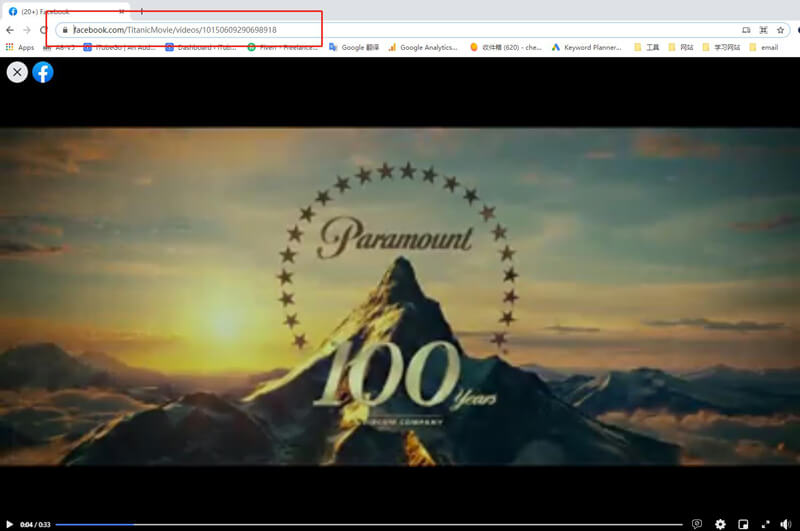This screenshot has width=800, height=531.
Task: Mute the video volume speaker icon
Action: pyautogui.click(x=786, y=524)
